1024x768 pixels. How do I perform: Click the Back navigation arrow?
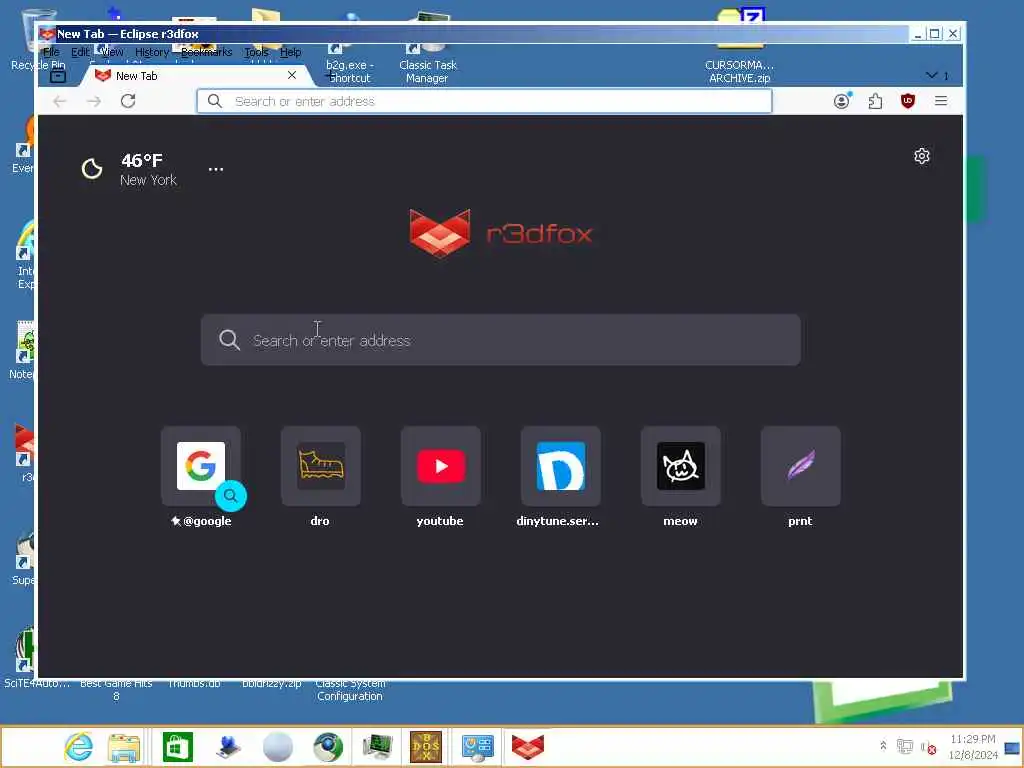coord(59,101)
